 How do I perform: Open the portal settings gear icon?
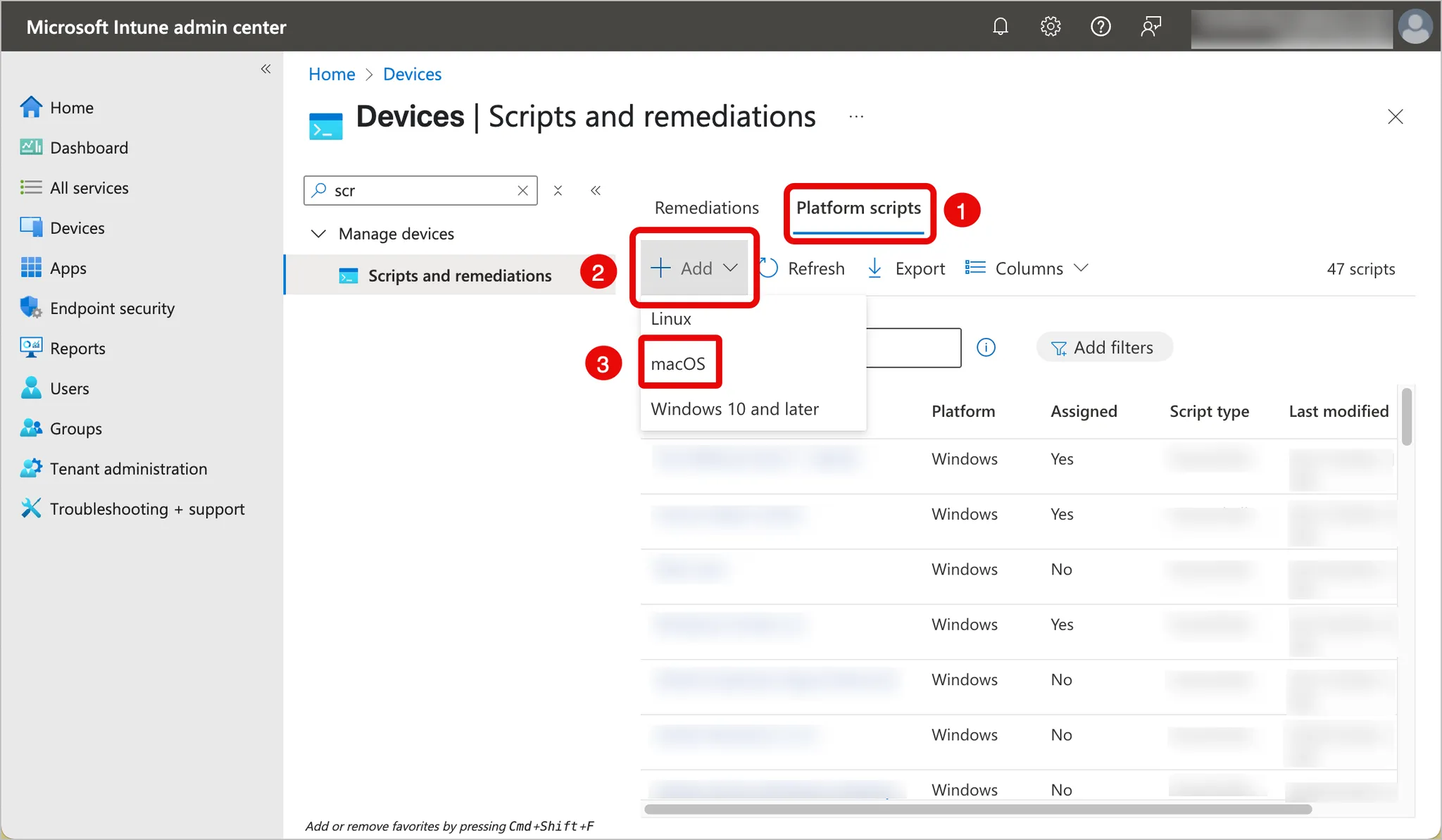pyautogui.click(x=1050, y=27)
